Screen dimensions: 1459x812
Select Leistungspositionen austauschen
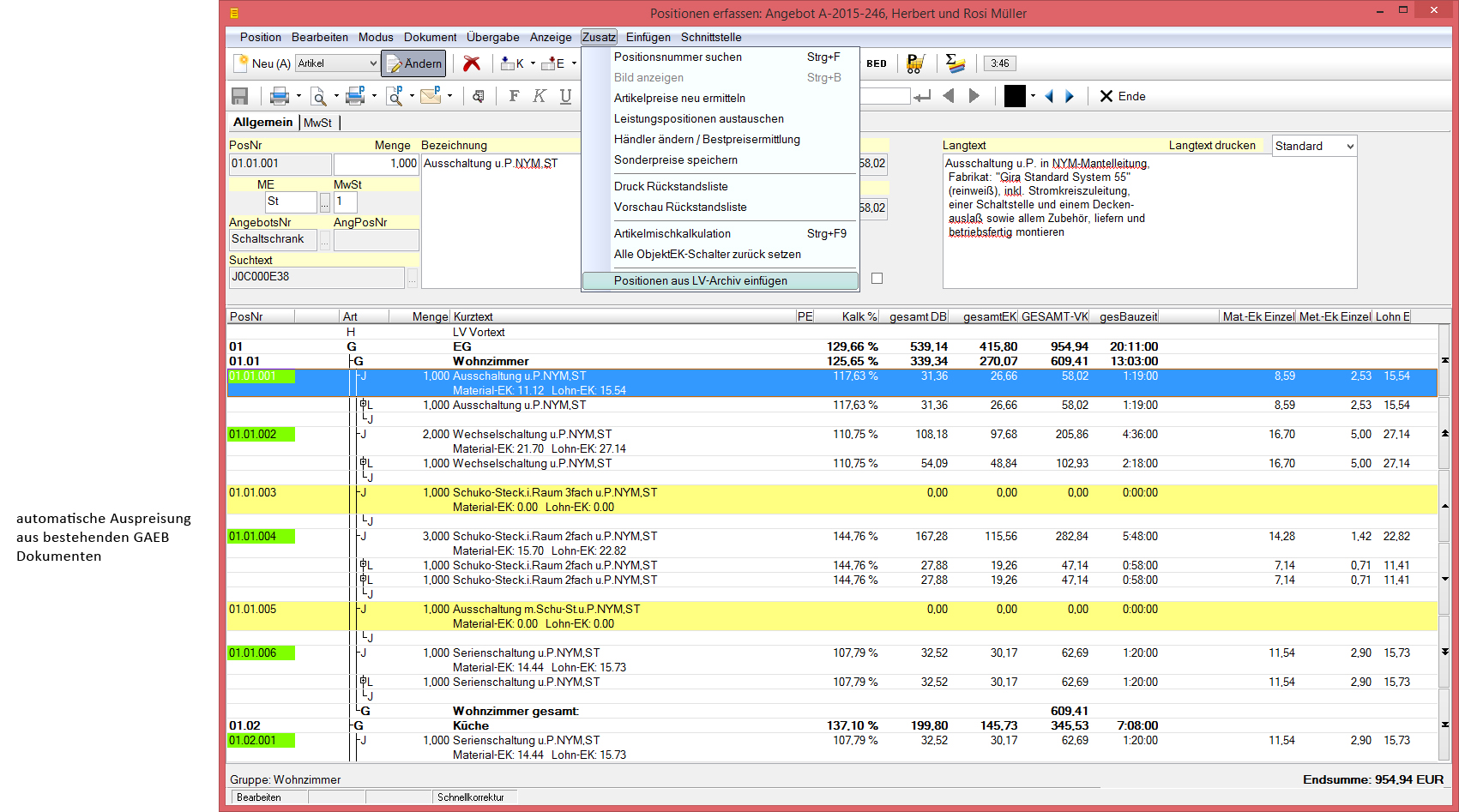coord(720,119)
